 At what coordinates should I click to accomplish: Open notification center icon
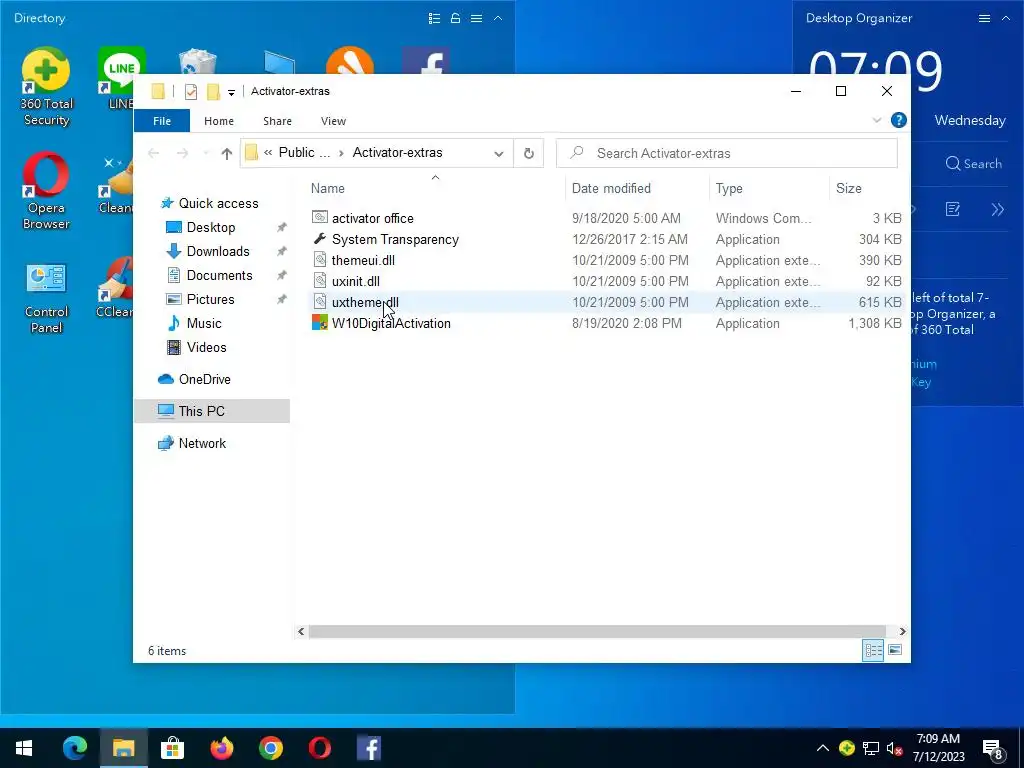tap(993, 749)
